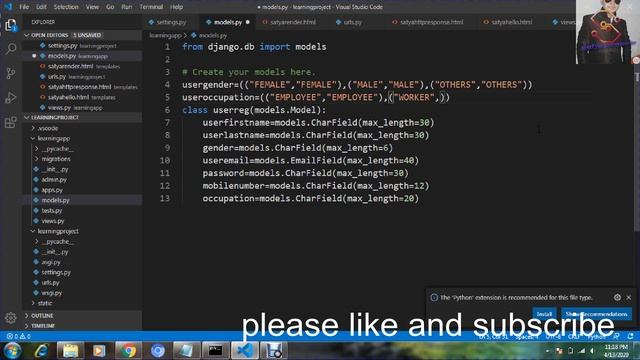
Task: Open the Help menu
Action: tap(176, 7)
